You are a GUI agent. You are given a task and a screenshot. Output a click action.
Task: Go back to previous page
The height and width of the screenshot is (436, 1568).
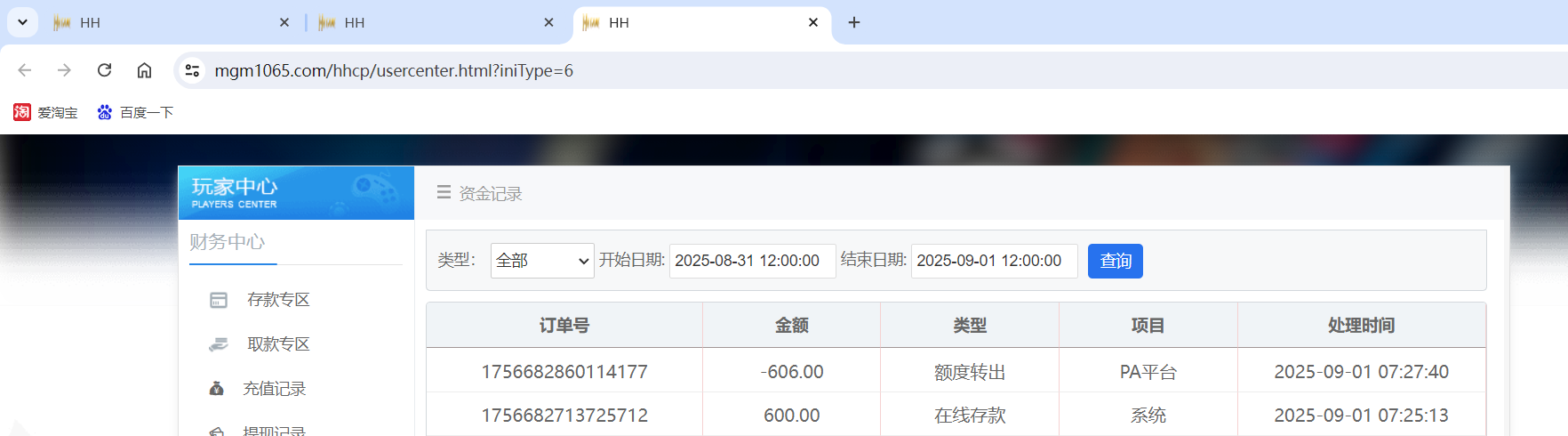point(25,70)
